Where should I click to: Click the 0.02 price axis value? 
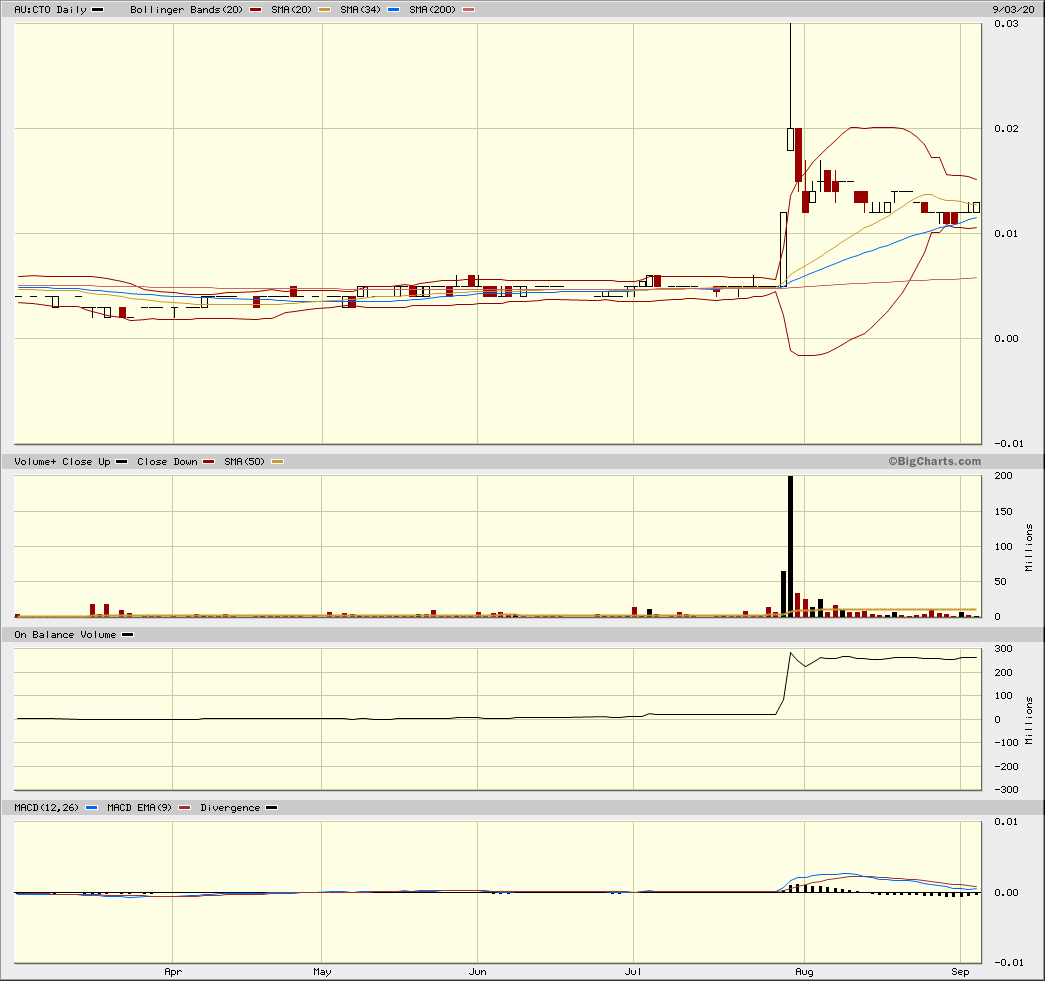coord(1006,128)
